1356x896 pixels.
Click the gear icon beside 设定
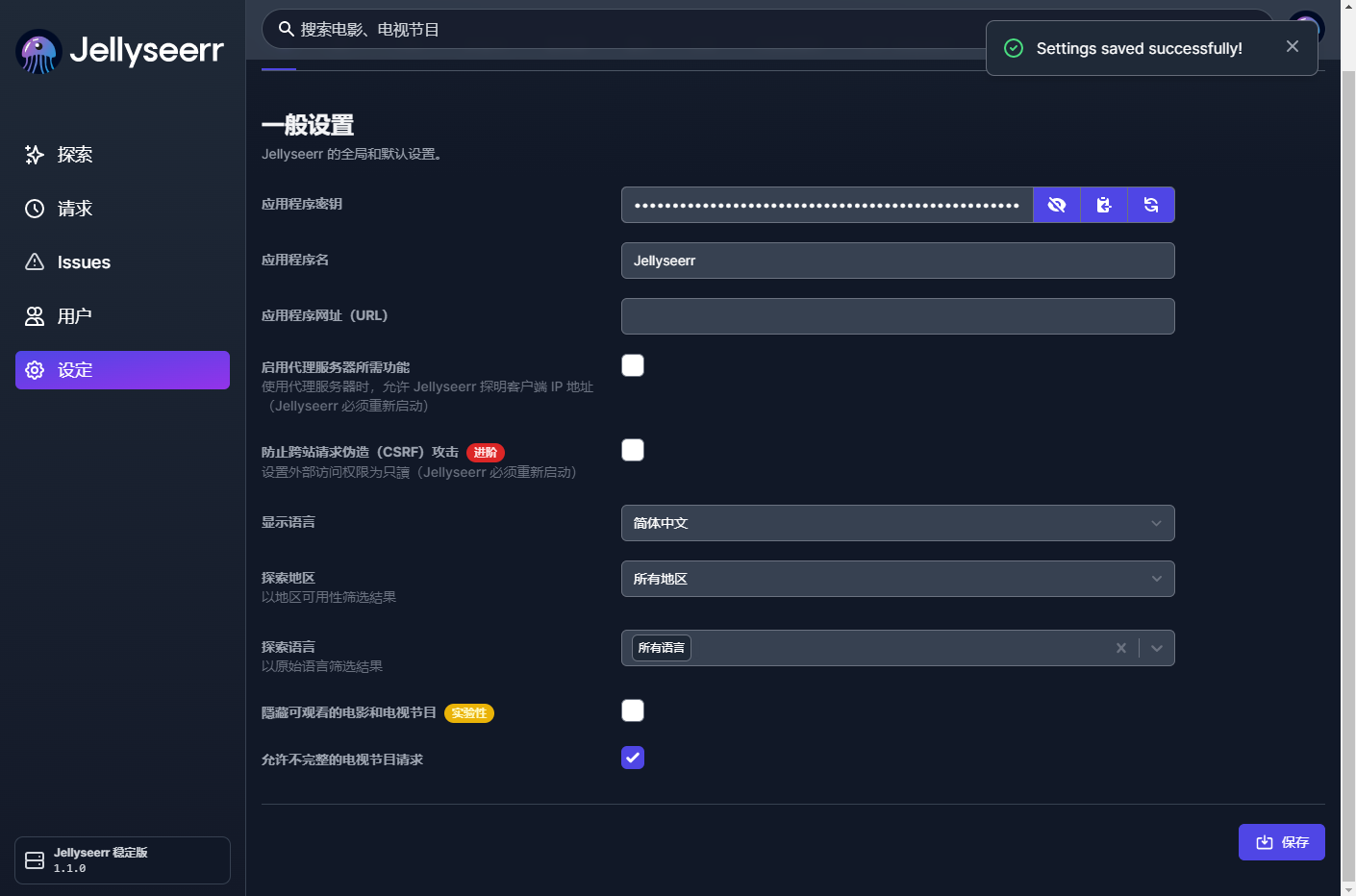[x=35, y=370]
